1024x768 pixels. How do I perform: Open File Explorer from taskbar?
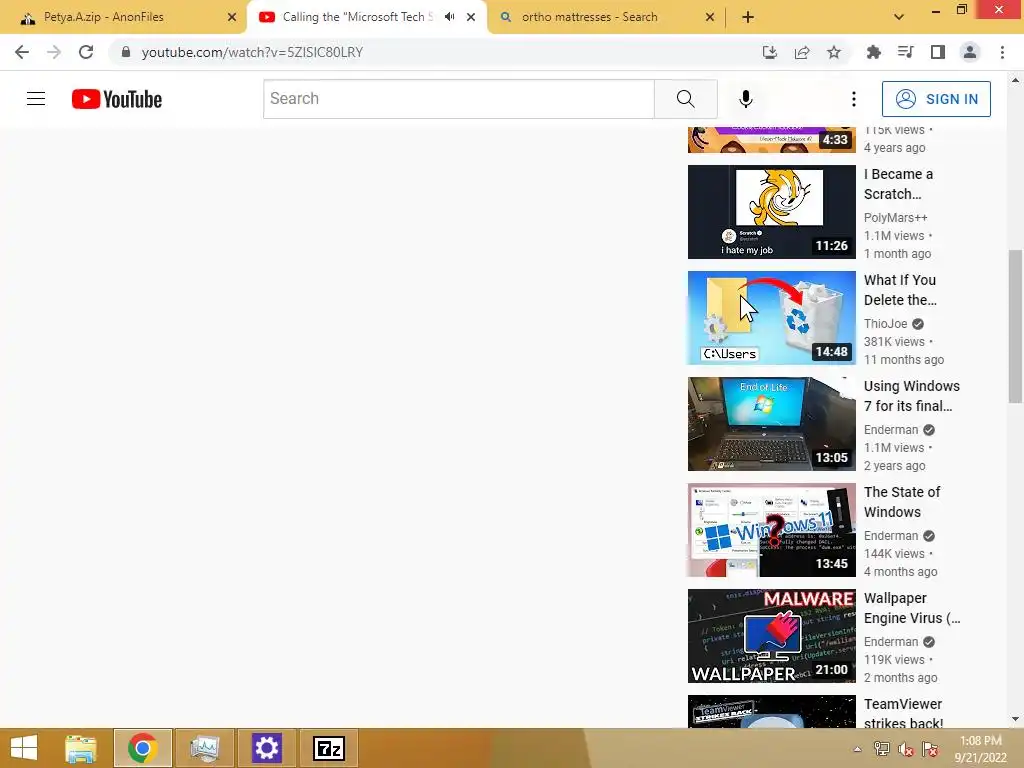point(81,748)
